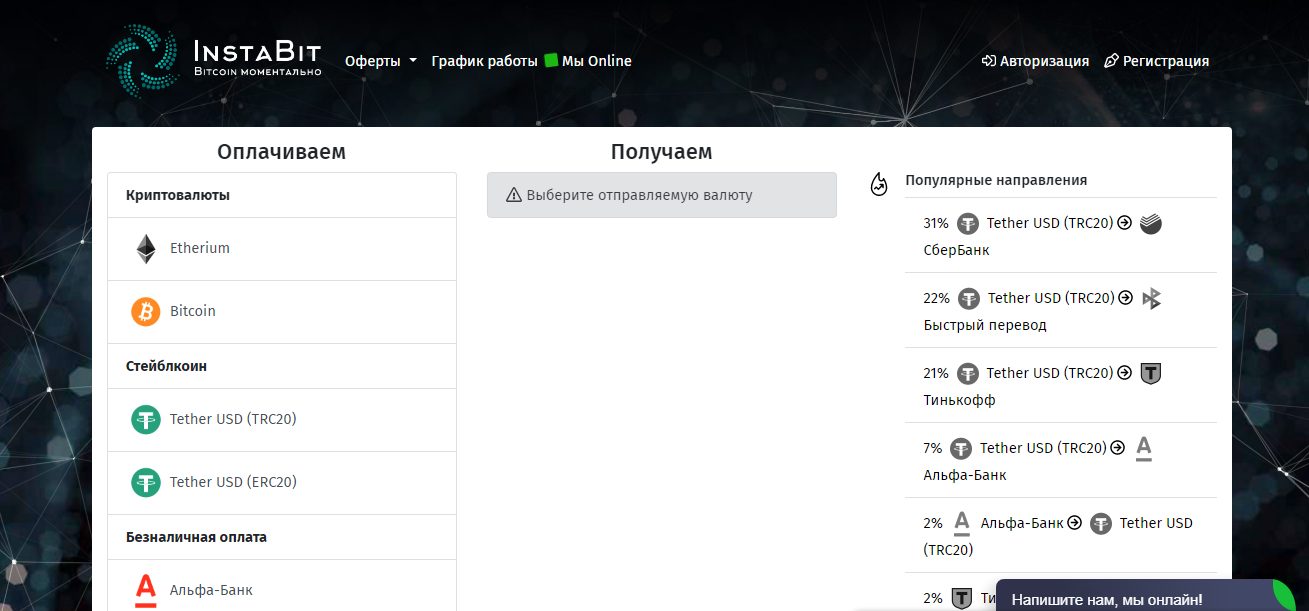1309x611 pixels.
Task: Pick the 31% Tether to СберБанк direction
Action: click(x=1061, y=236)
